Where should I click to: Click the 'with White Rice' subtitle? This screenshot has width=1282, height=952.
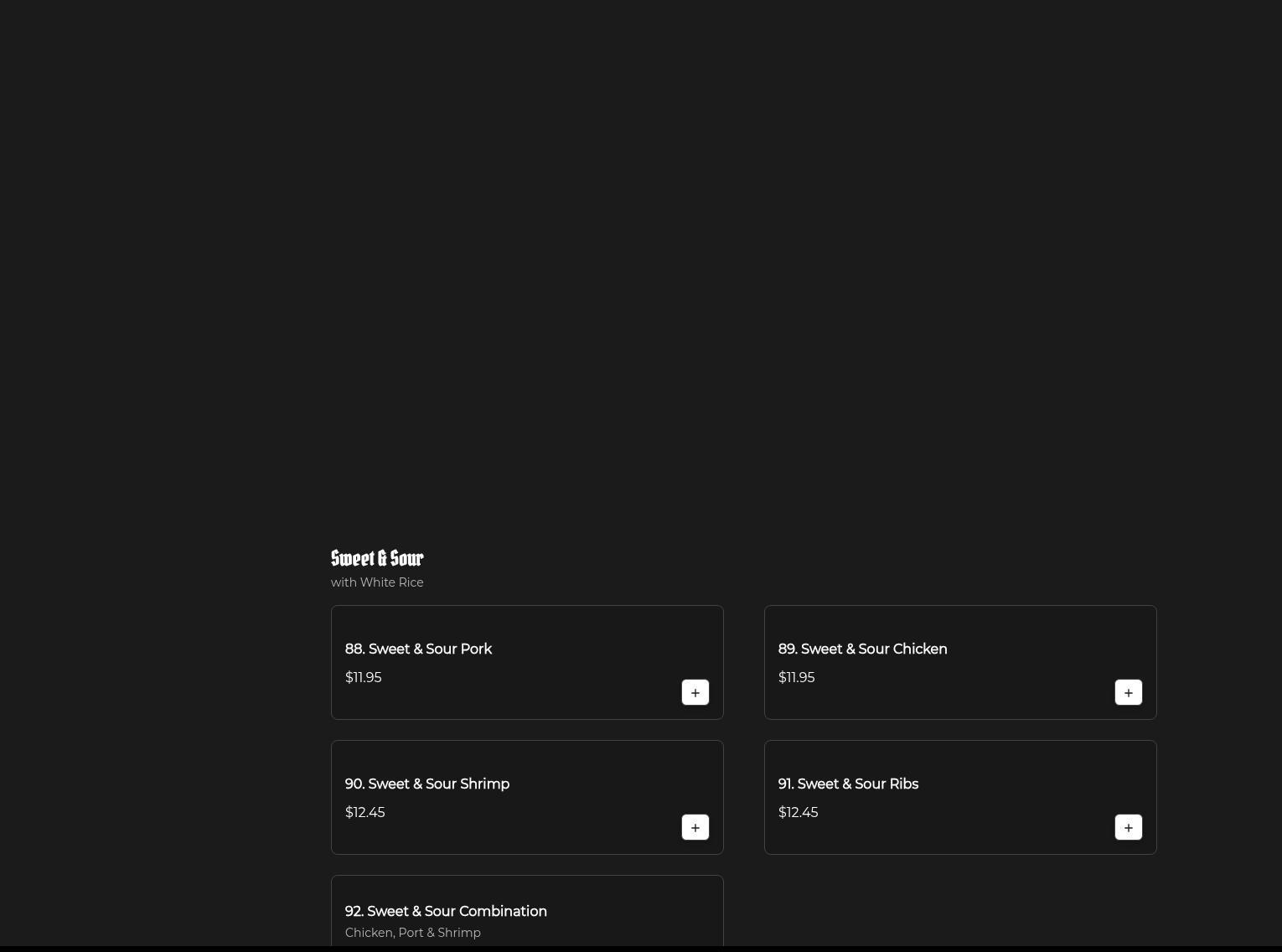coord(377,582)
